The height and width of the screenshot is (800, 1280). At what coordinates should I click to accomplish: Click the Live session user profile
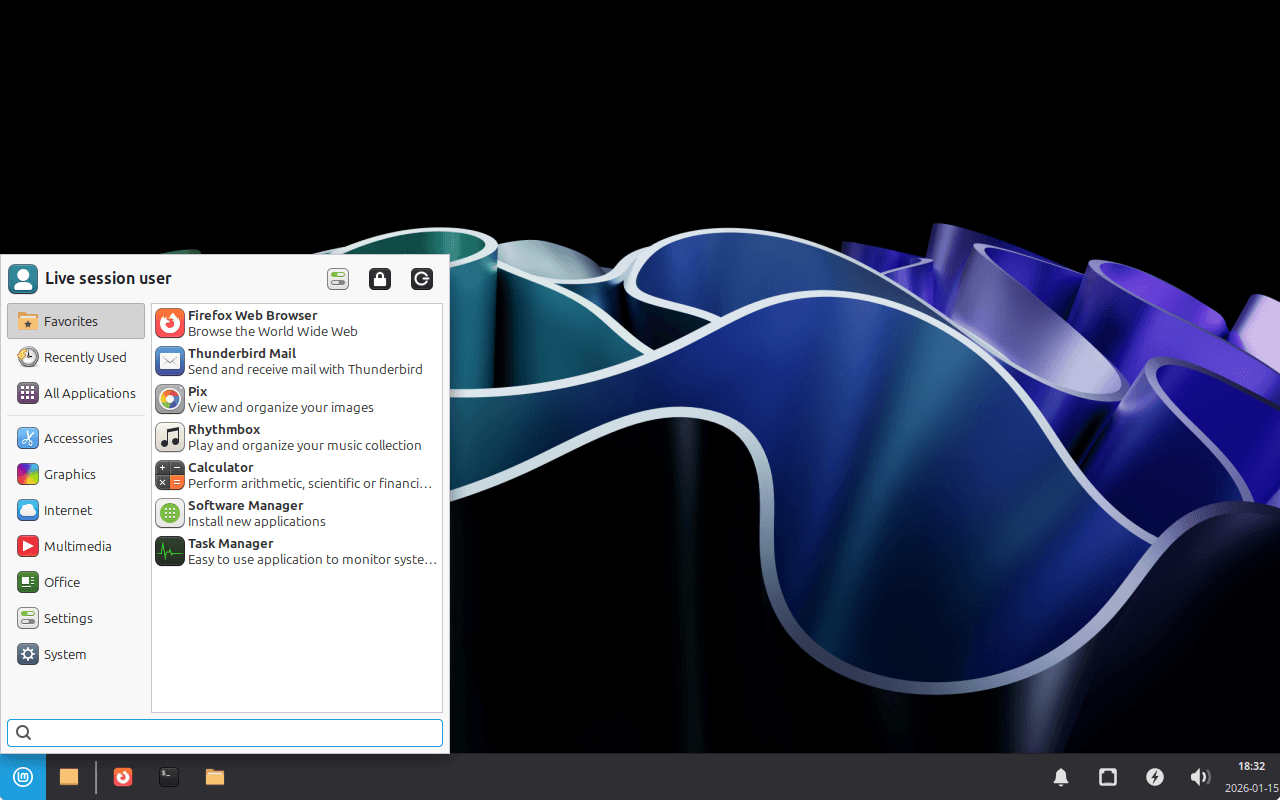[90, 279]
